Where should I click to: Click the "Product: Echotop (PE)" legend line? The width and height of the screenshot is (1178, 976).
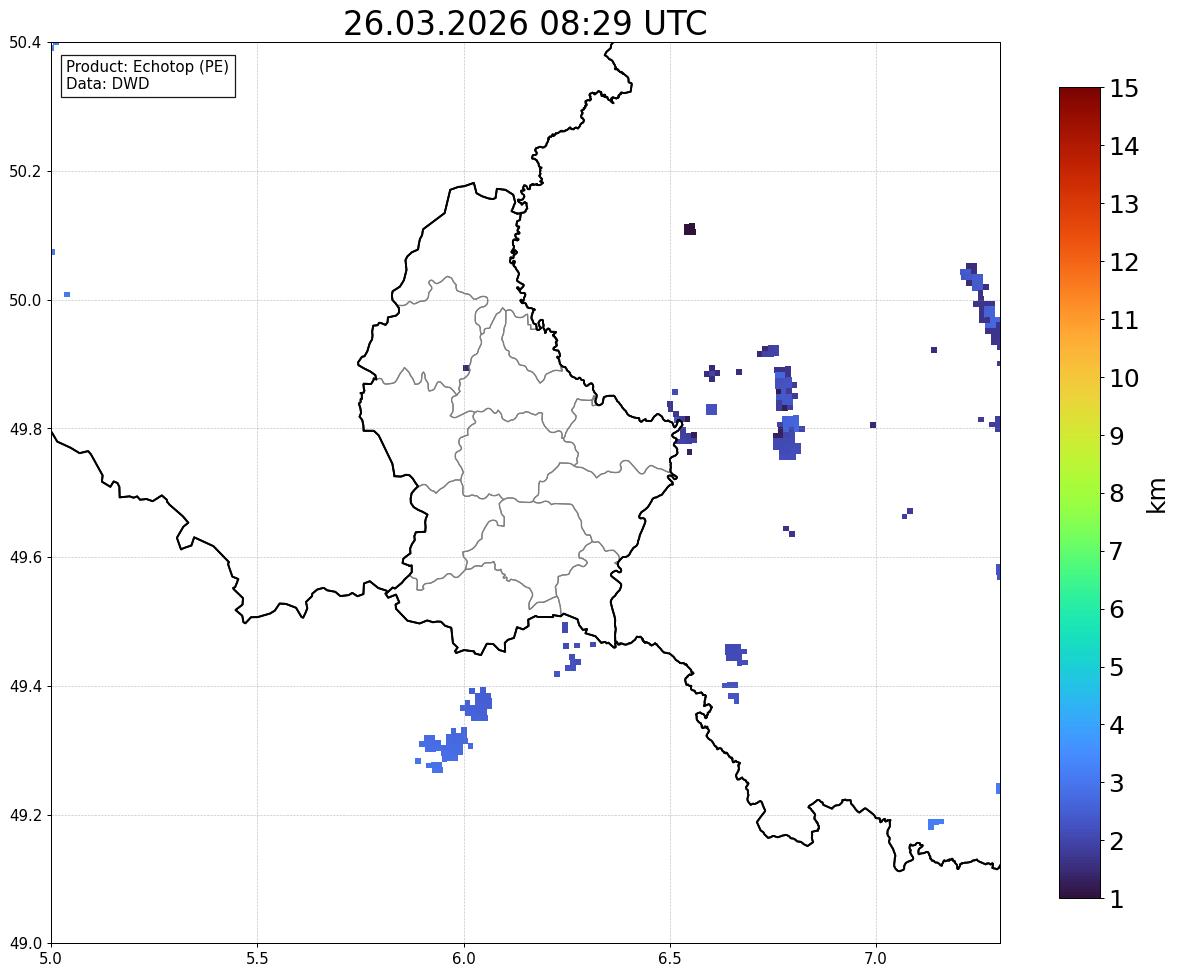click(147, 67)
